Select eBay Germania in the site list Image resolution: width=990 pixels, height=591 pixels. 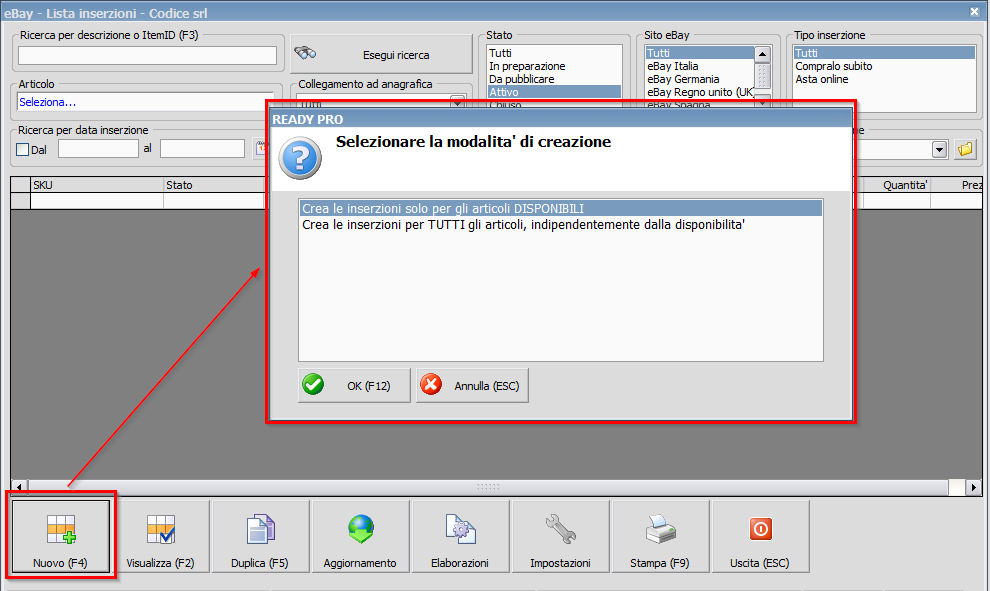pos(700,79)
